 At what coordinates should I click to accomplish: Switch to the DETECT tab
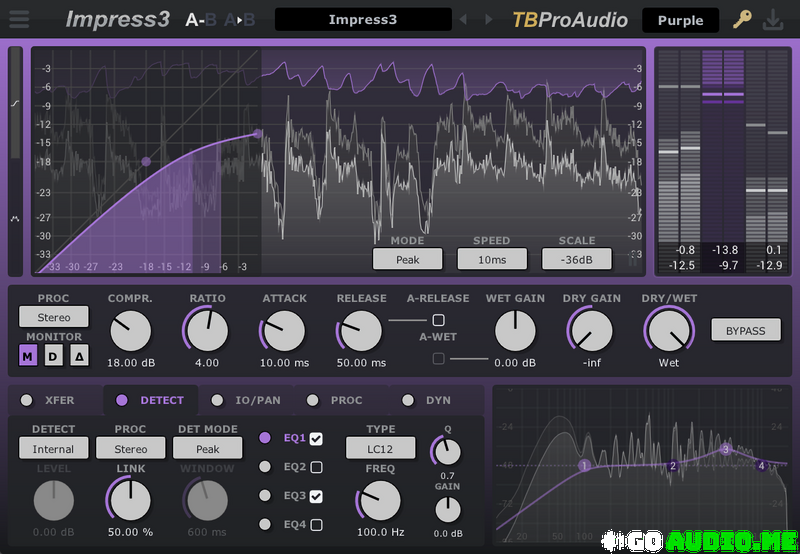click(x=151, y=400)
